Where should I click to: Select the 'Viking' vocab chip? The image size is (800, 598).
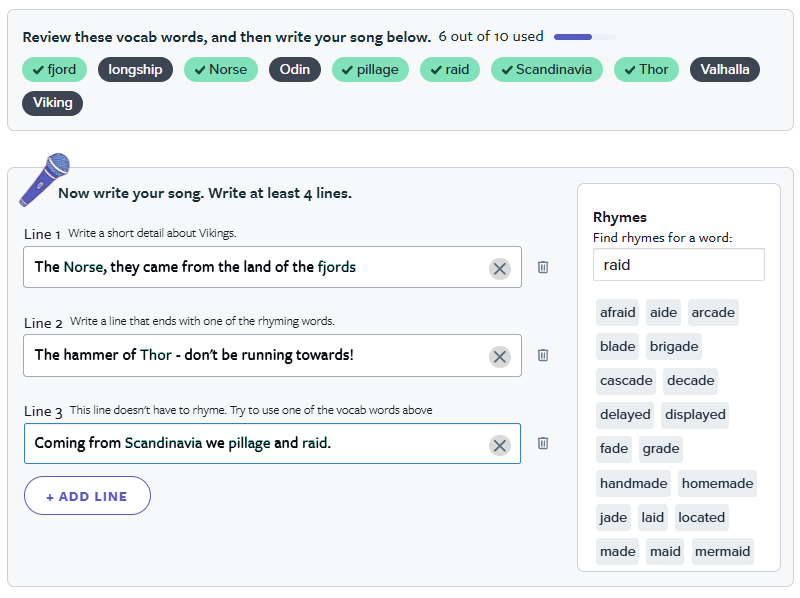tap(53, 103)
